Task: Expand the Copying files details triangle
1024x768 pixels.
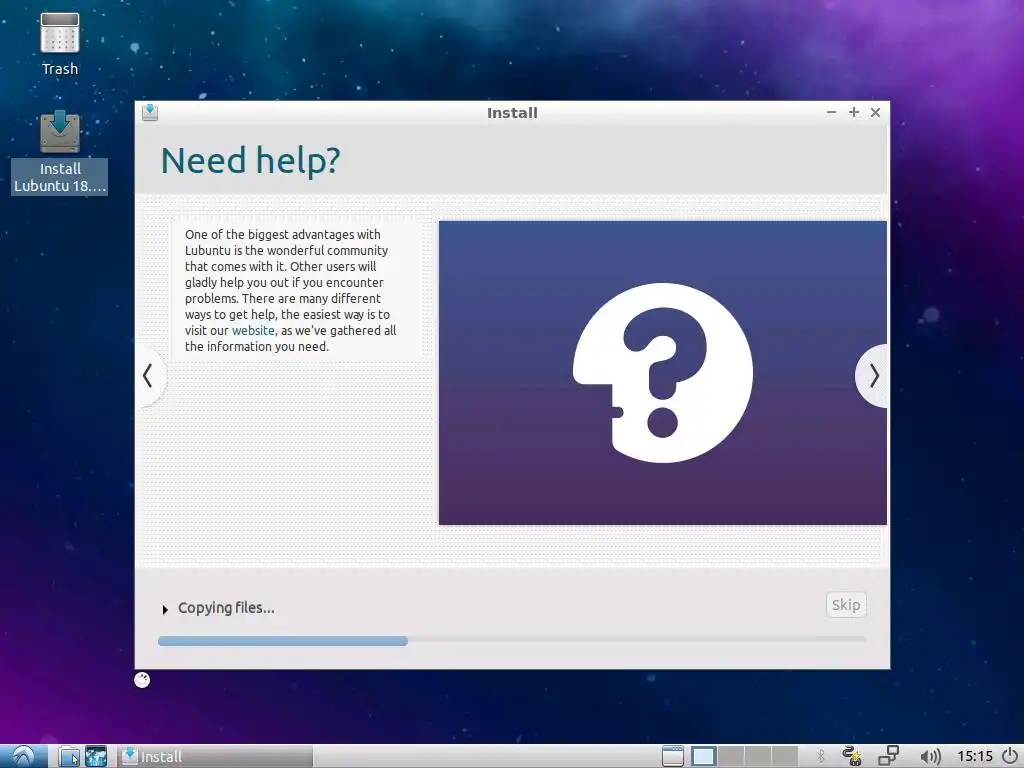Action: tap(165, 609)
